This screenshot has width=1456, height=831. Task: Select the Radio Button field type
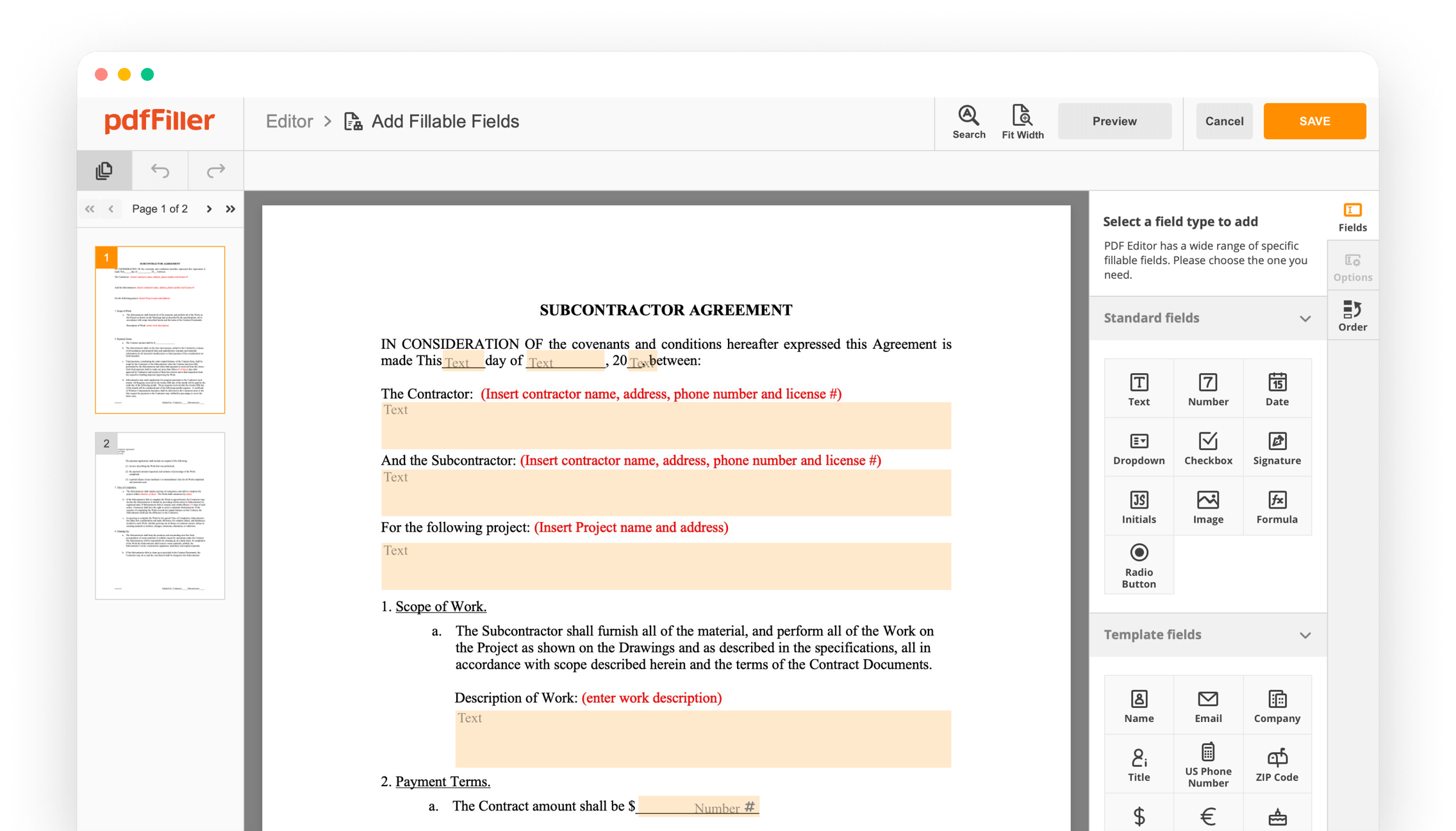[x=1139, y=564]
